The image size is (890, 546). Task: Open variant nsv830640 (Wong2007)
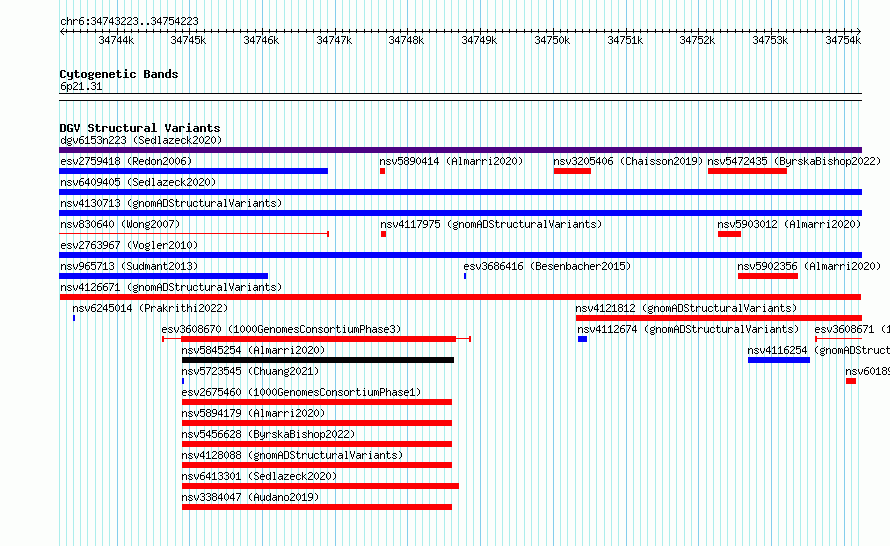(120, 224)
